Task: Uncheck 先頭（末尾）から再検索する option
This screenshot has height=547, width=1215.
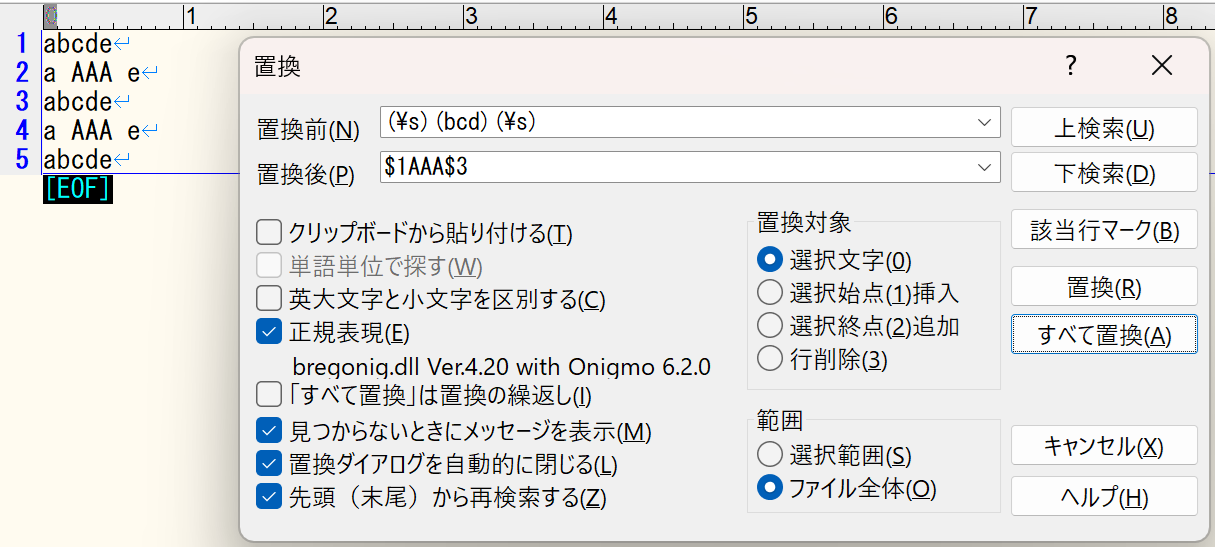Action: coord(269,496)
